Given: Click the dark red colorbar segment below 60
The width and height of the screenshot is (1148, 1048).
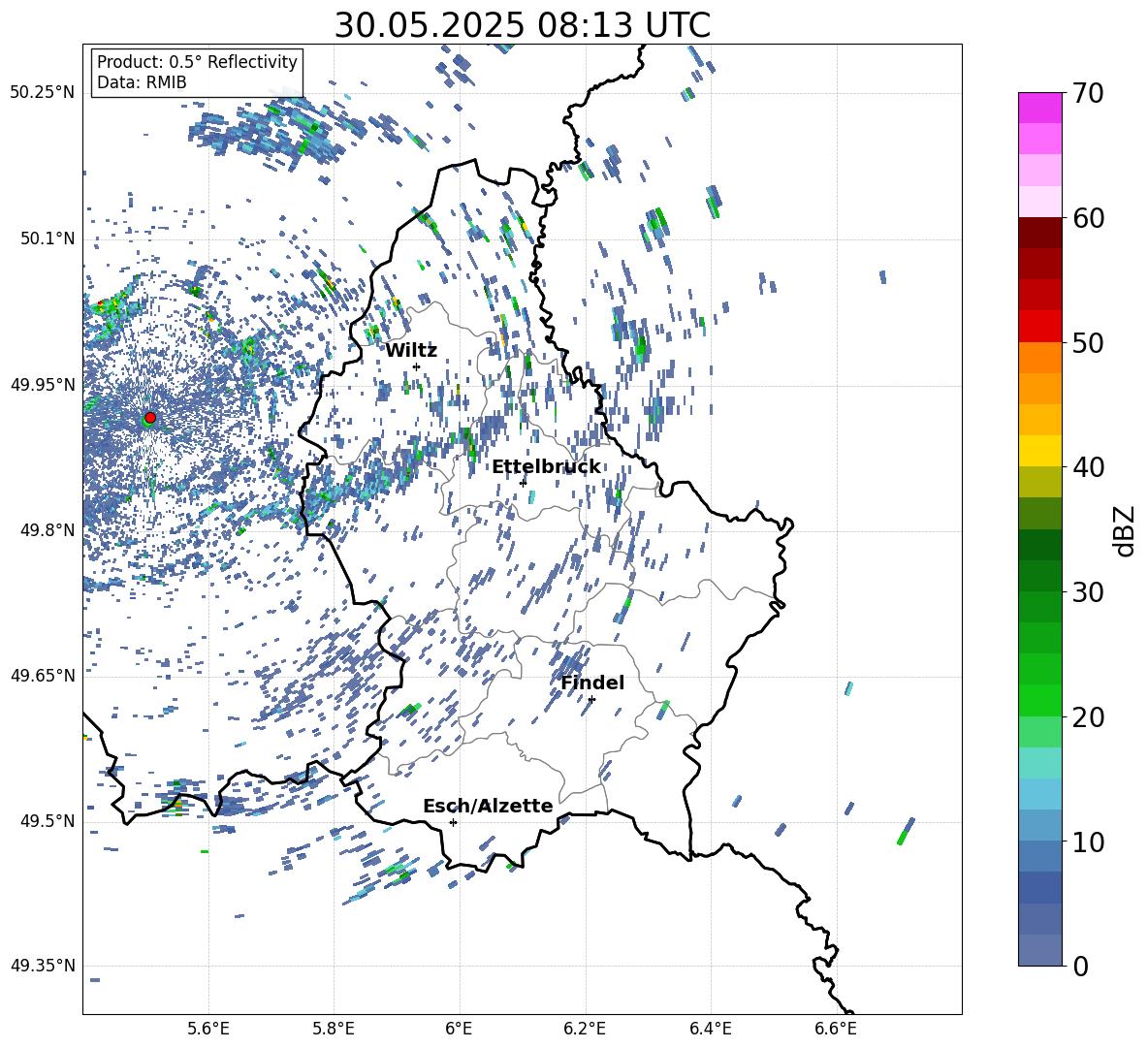Looking at the screenshot, I should (1039, 233).
